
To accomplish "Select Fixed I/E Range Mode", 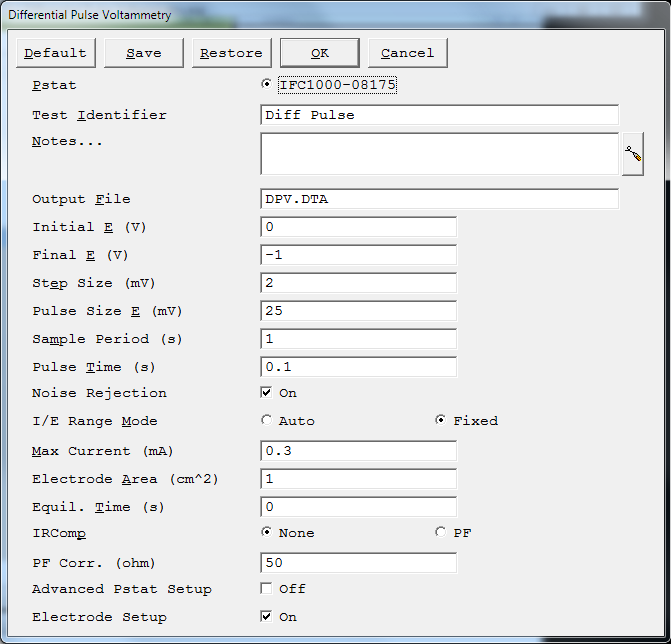I will [440, 420].
